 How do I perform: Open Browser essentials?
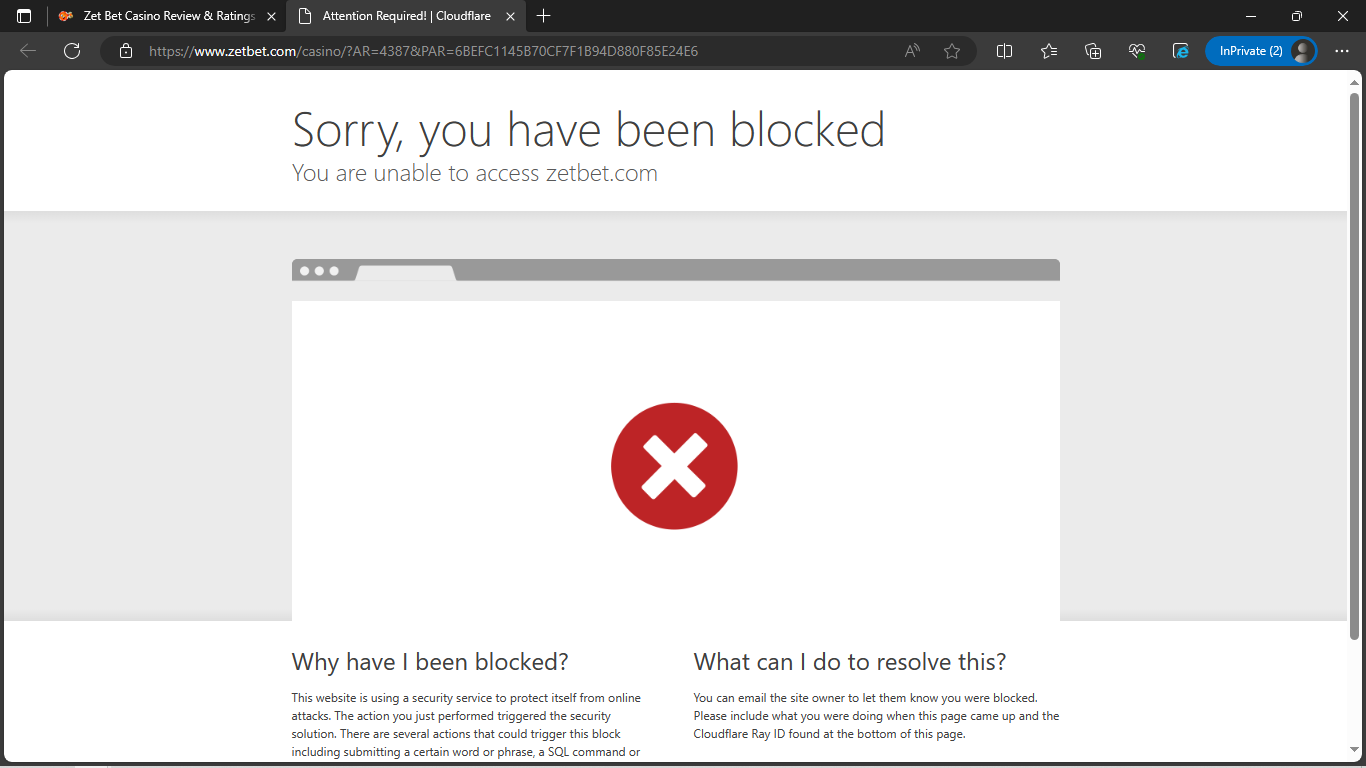pyautogui.click(x=1137, y=51)
